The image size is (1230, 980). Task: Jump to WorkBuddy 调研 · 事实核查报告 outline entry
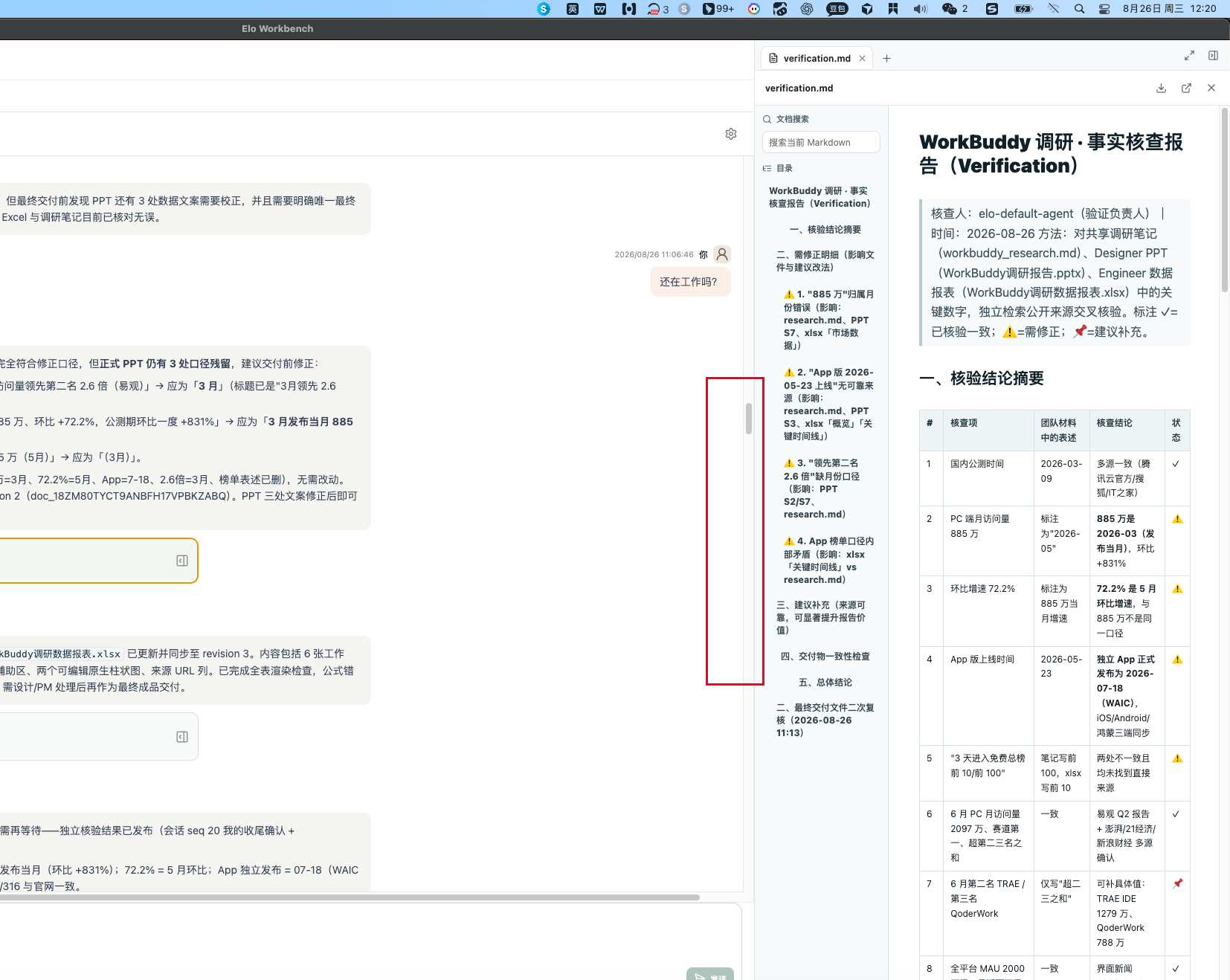click(x=820, y=197)
